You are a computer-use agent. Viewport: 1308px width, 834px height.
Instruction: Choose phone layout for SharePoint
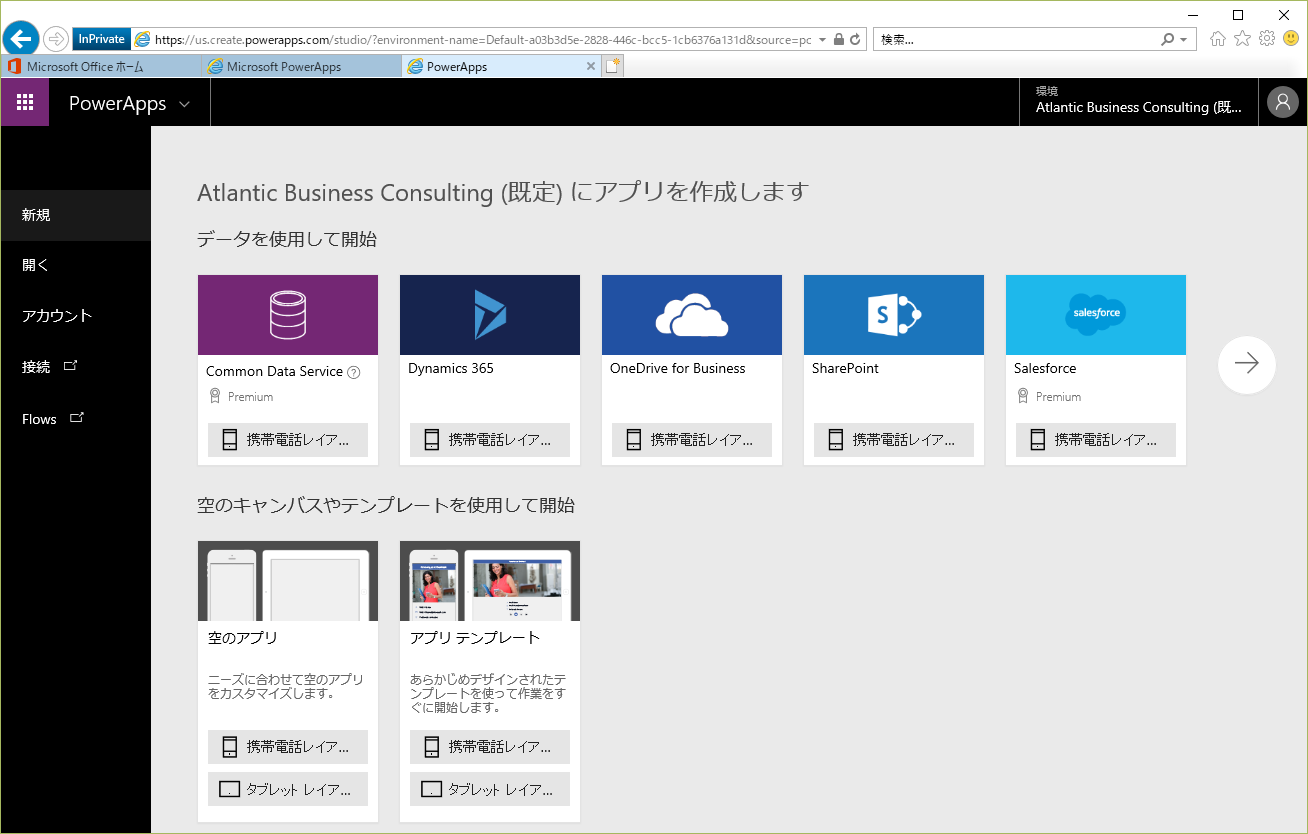click(894, 440)
